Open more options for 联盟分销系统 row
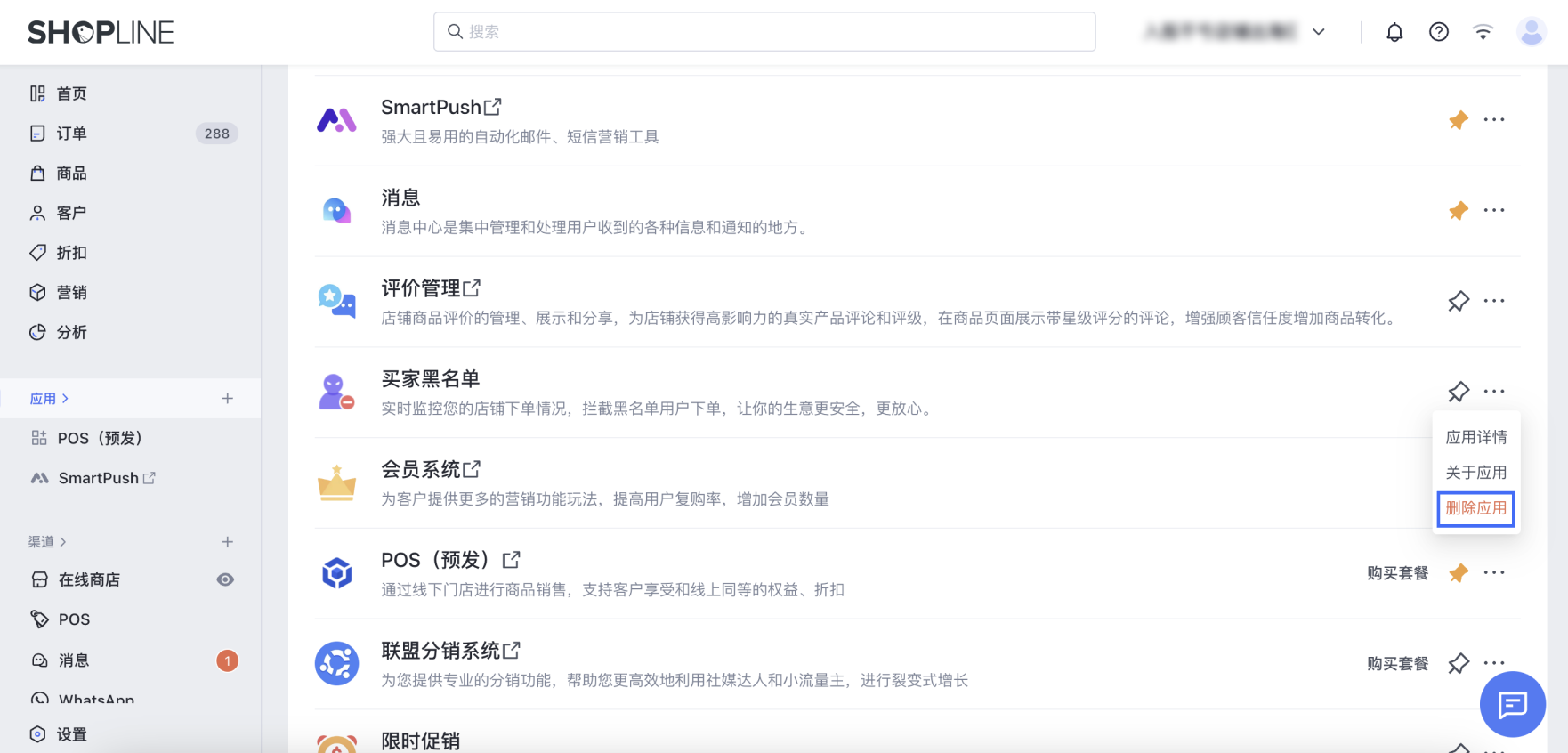This screenshot has height=753, width=1568. point(1494,664)
